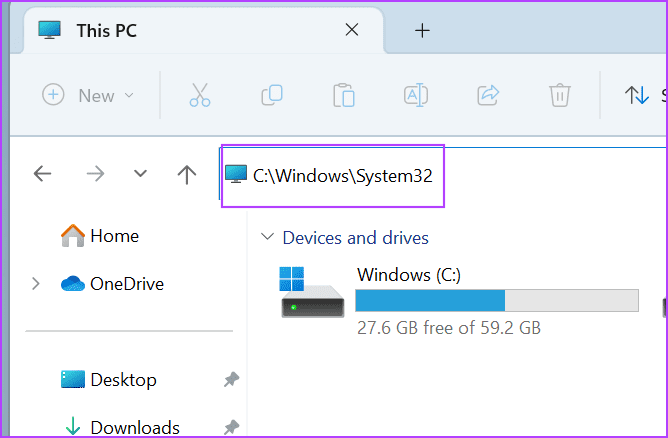Image resolution: width=668 pixels, height=438 pixels.
Task: Click the Cut scissors icon
Action: click(x=200, y=95)
